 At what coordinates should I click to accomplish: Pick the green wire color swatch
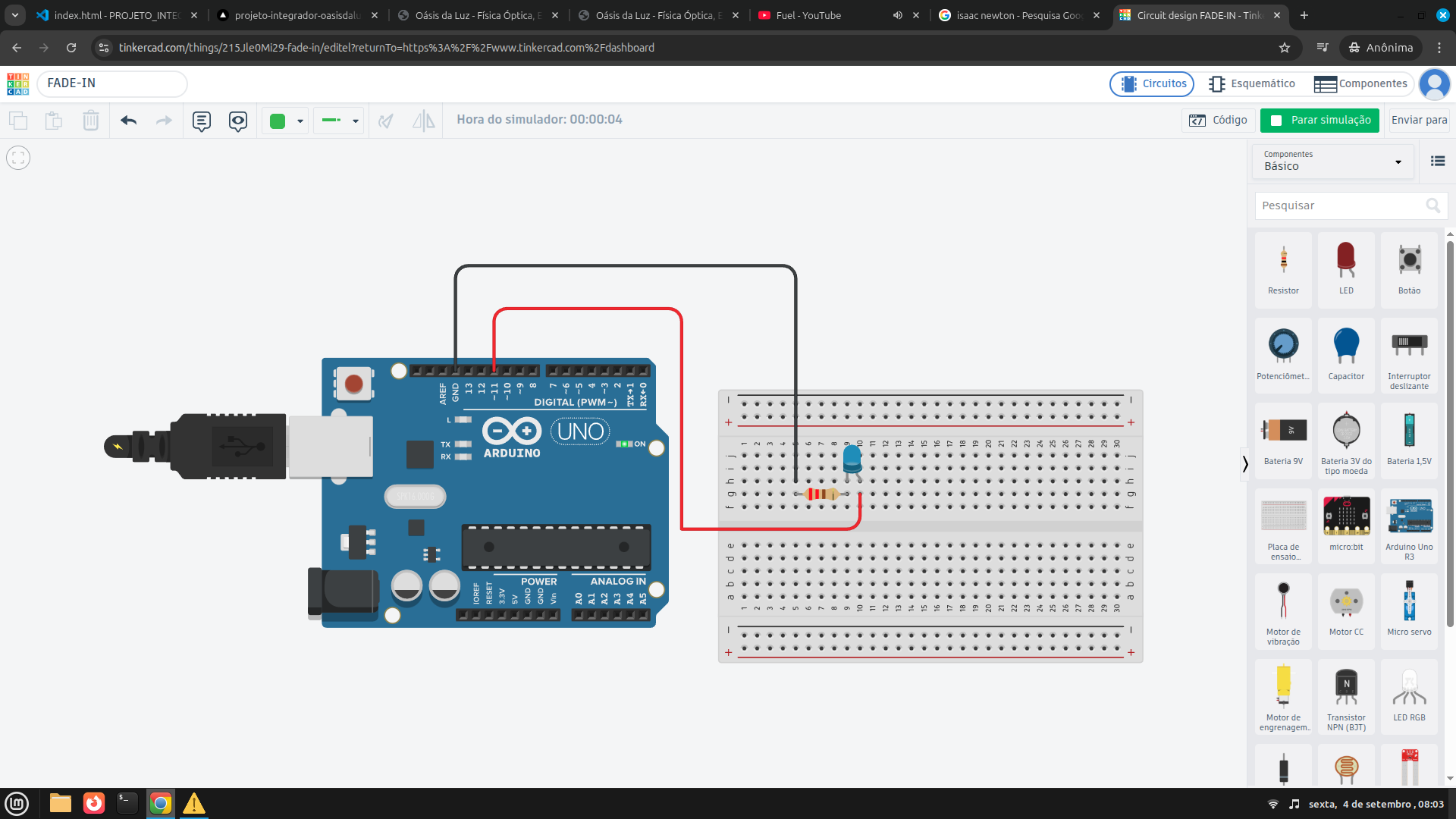pyautogui.click(x=278, y=121)
